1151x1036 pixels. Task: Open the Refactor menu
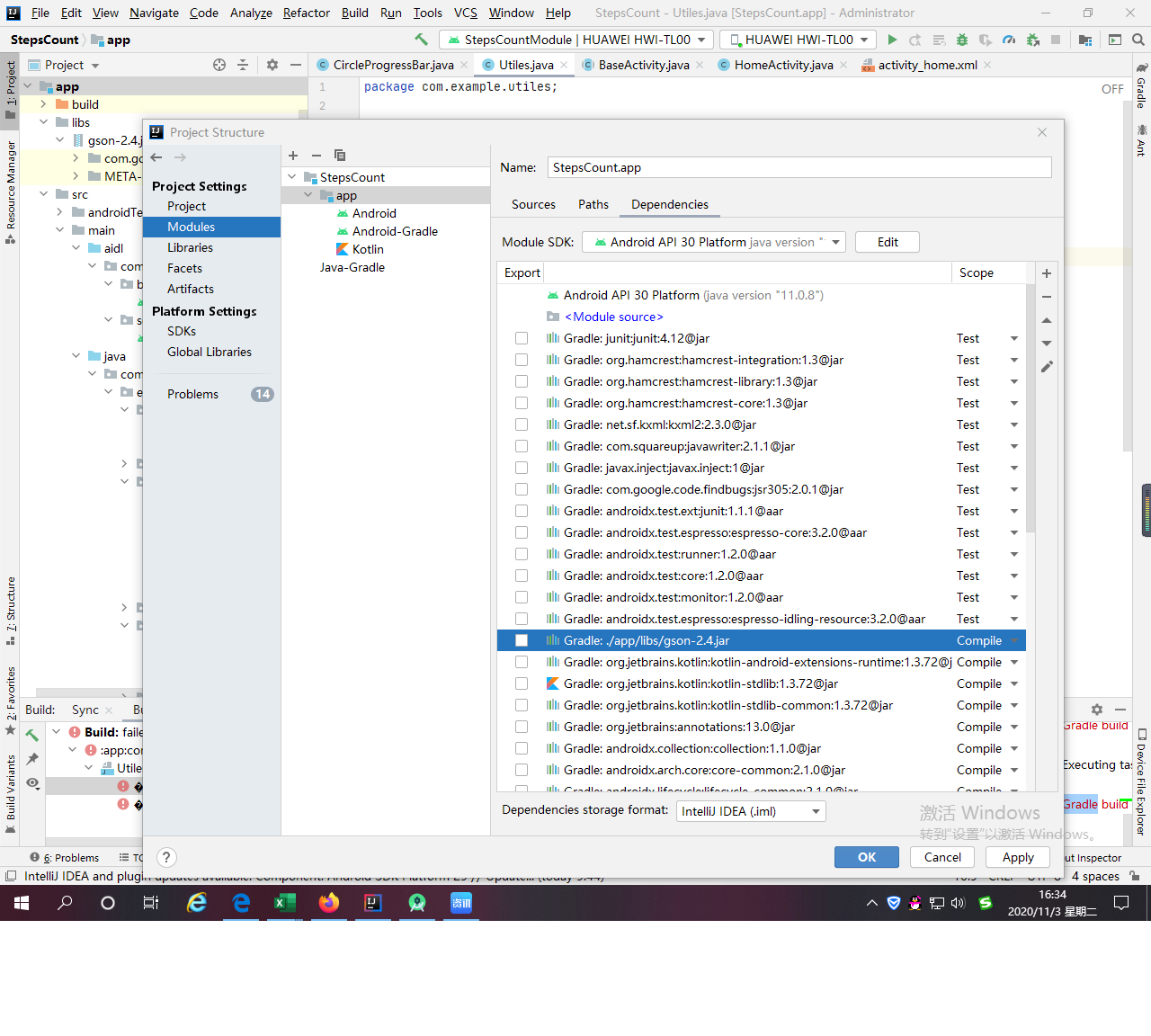point(306,13)
